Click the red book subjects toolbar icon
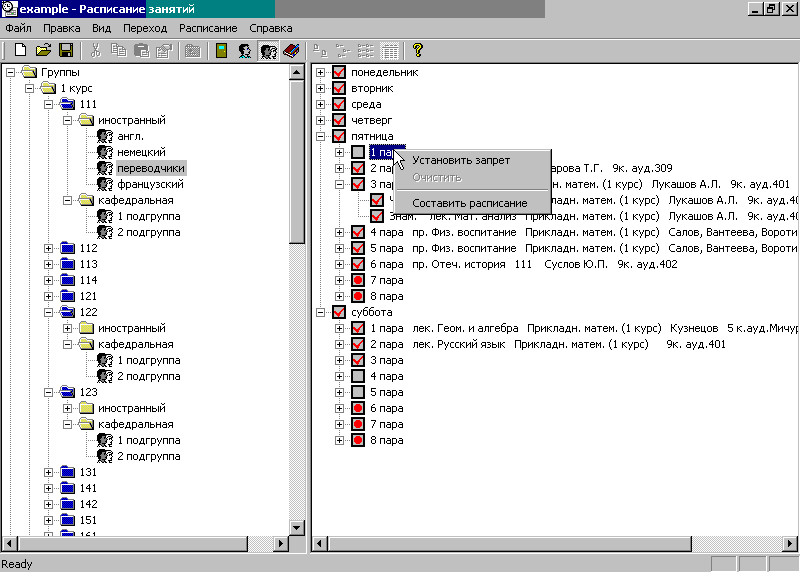Viewport: 800px width, 572px height. (291, 50)
